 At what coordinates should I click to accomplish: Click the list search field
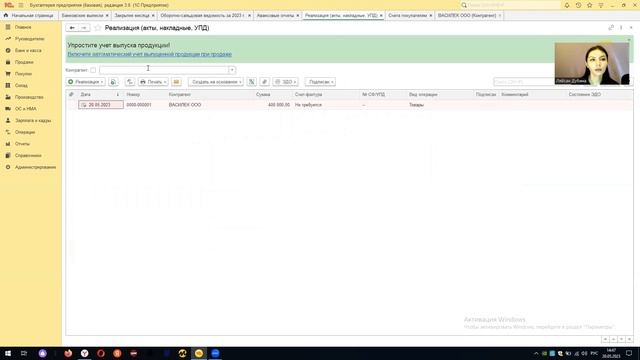click(x=524, y=82)
